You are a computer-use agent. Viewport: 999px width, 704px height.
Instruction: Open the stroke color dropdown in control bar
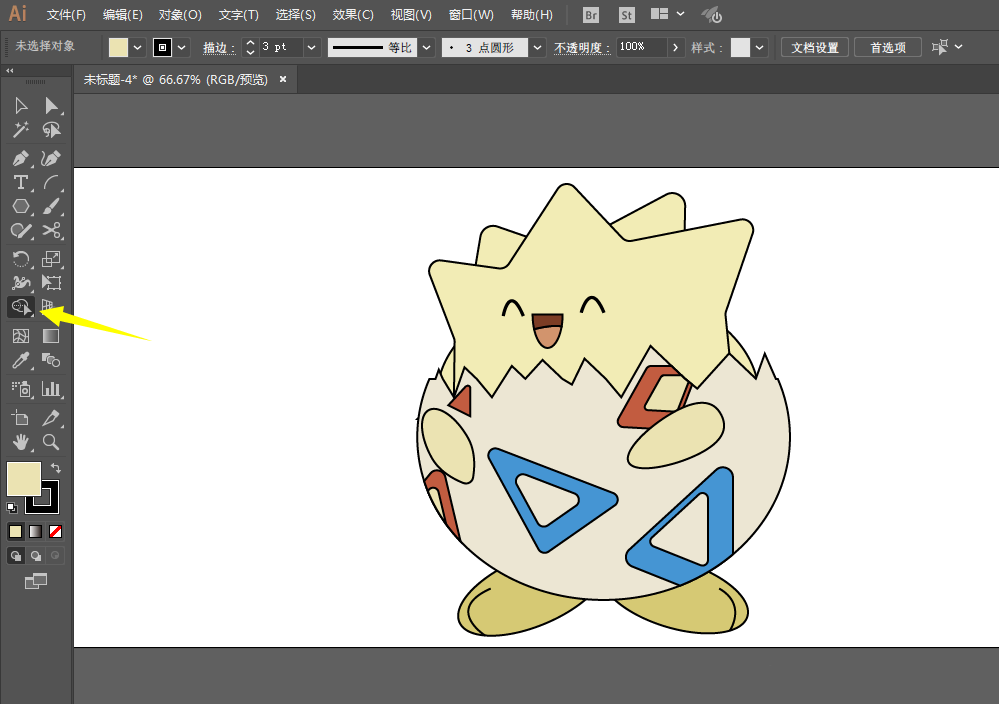(182, 48)
